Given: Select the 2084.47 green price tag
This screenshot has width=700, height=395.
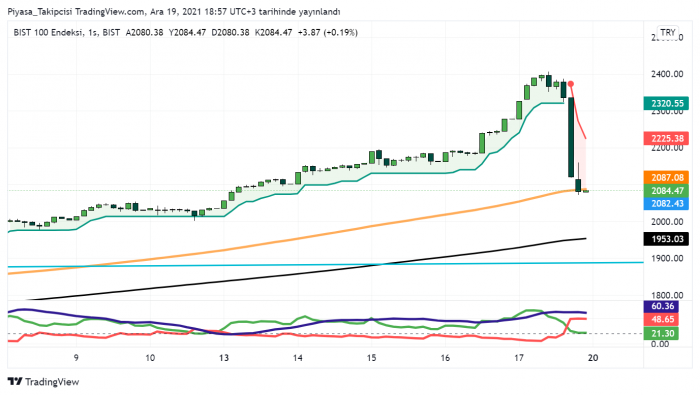Looking at the screenshot, I should coord(666,191).
